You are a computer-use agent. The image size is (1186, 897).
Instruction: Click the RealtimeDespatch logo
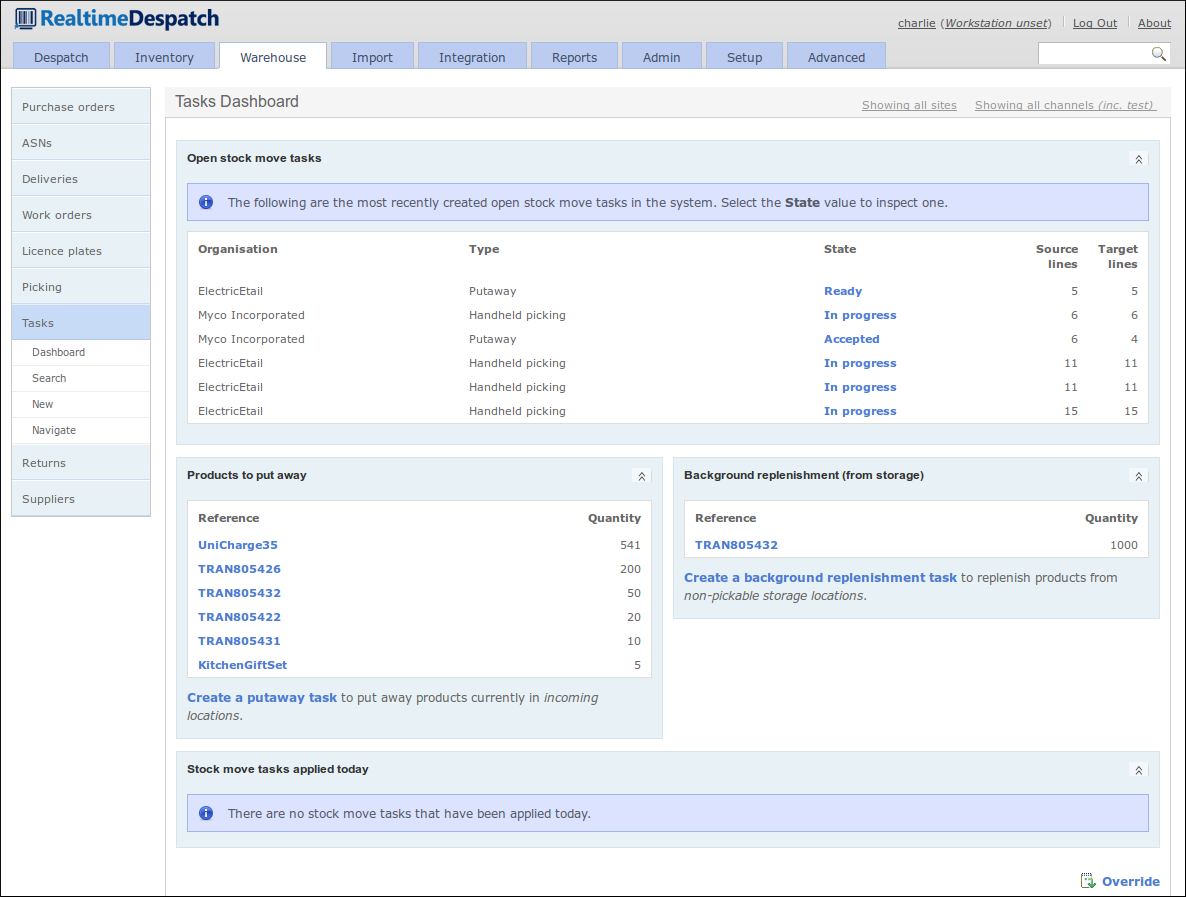click(x=116, y=19)
